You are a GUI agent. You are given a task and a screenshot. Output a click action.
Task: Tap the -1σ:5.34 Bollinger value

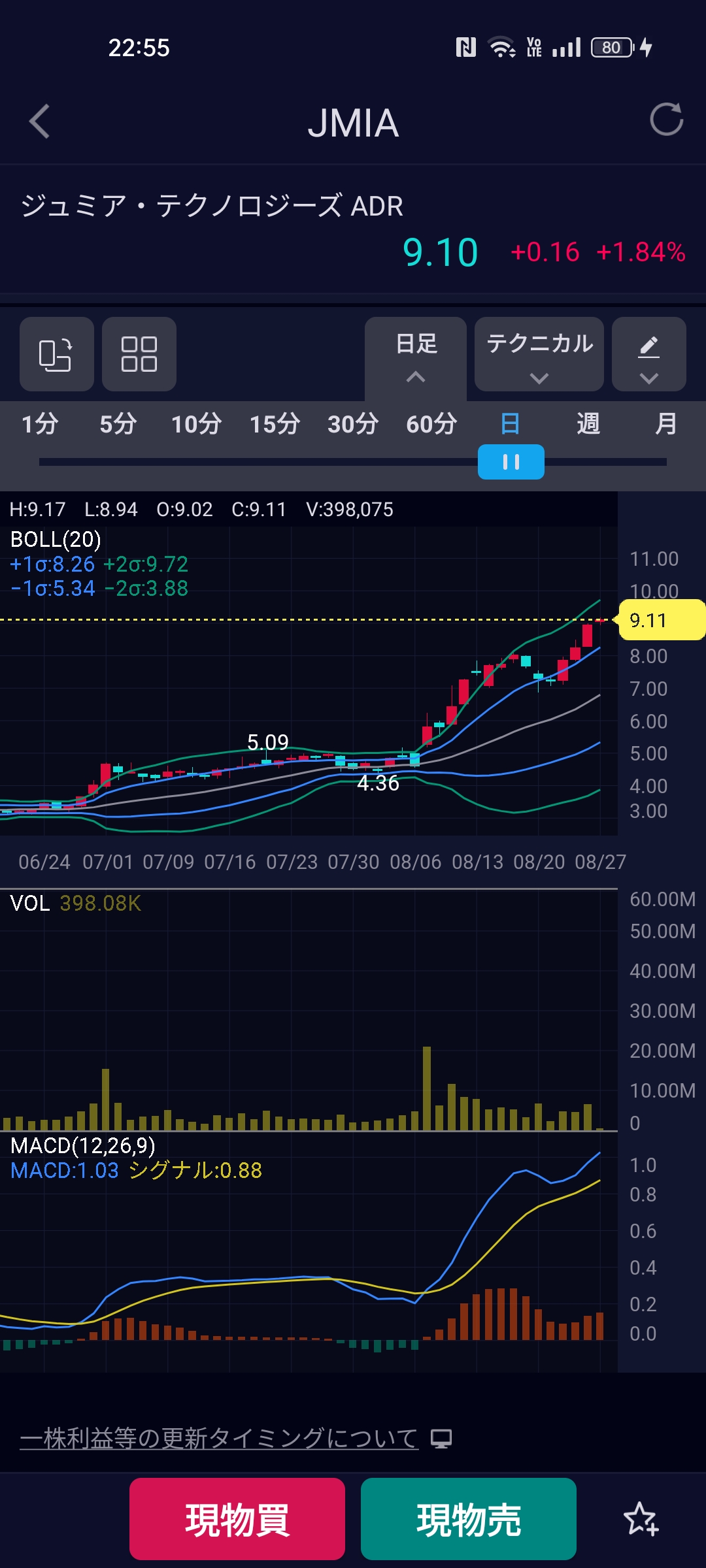click(53, 588)
